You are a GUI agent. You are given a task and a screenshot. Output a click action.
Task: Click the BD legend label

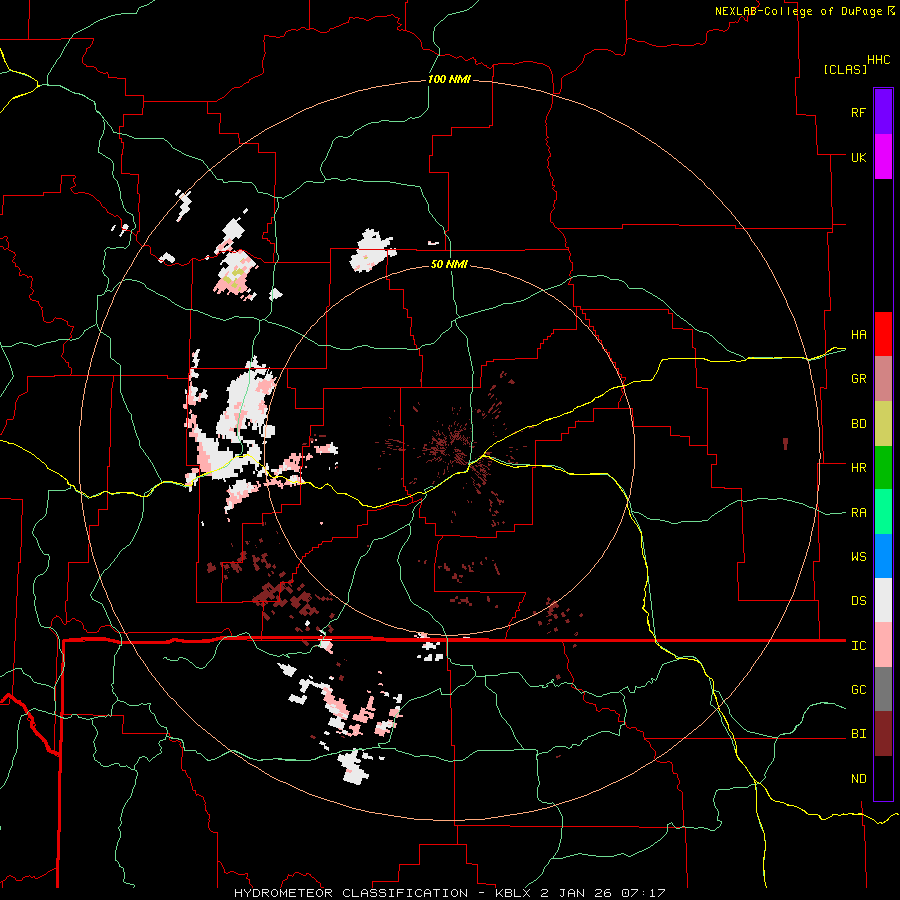[858, 424]
